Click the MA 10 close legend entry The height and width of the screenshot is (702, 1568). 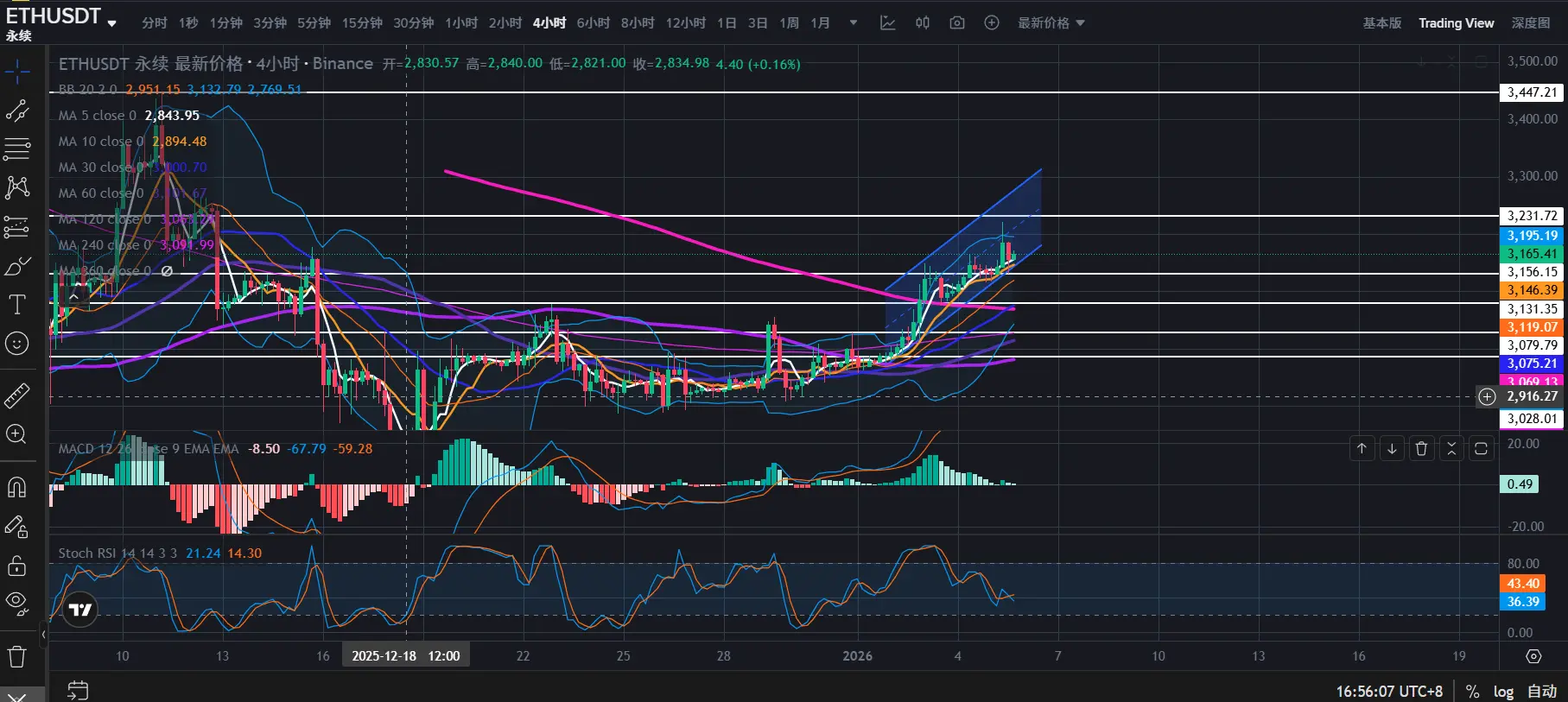click(x=101, y=142)
